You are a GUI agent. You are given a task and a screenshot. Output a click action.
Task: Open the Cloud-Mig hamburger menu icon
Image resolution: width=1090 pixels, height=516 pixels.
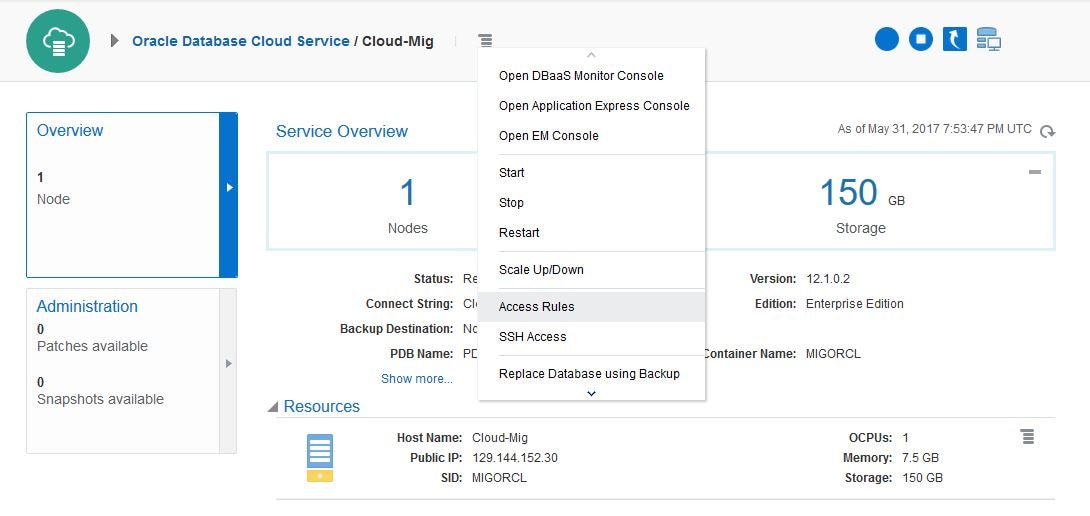[485, 41]
